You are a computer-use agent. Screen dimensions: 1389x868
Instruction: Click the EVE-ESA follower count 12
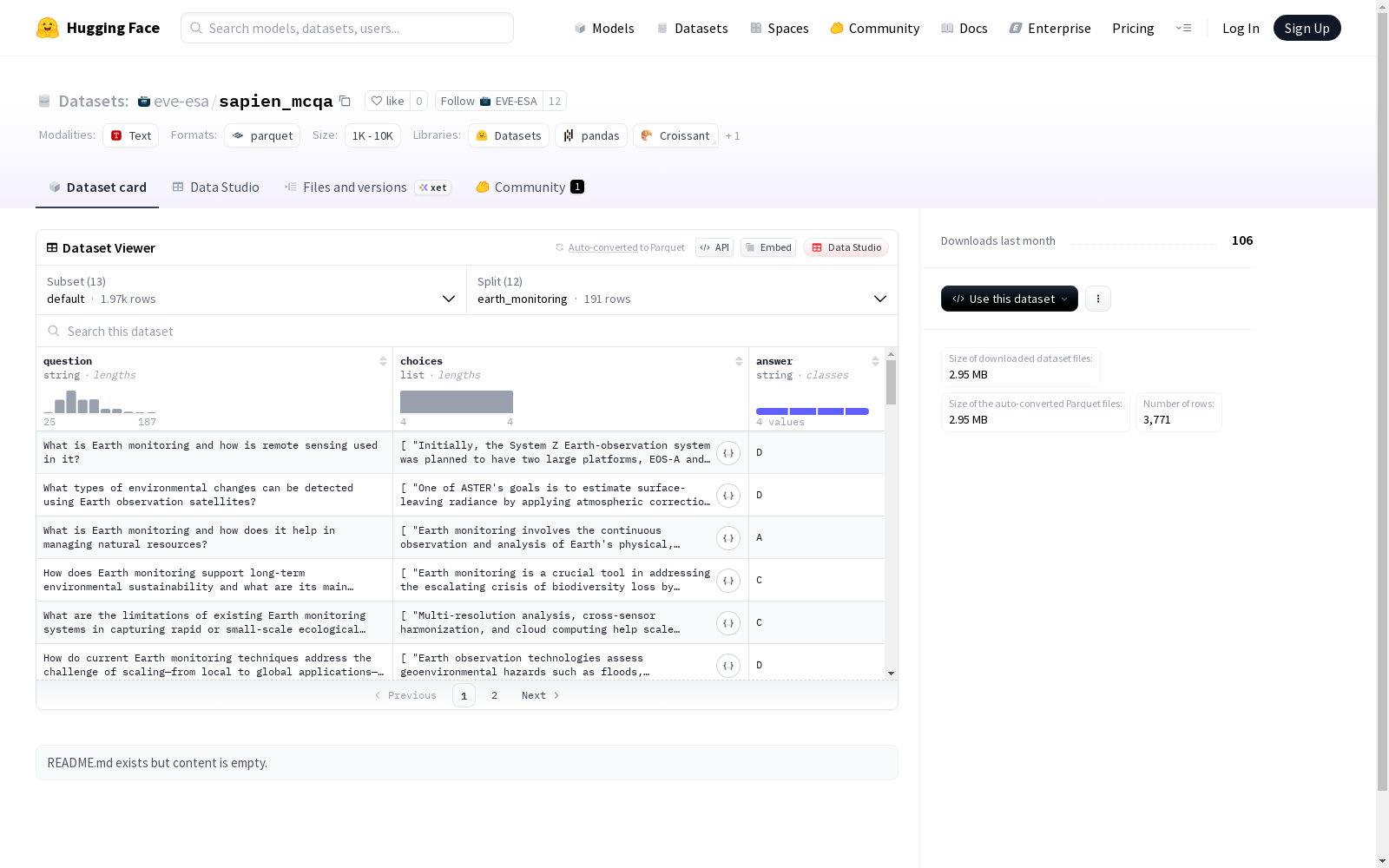[555, 101]
